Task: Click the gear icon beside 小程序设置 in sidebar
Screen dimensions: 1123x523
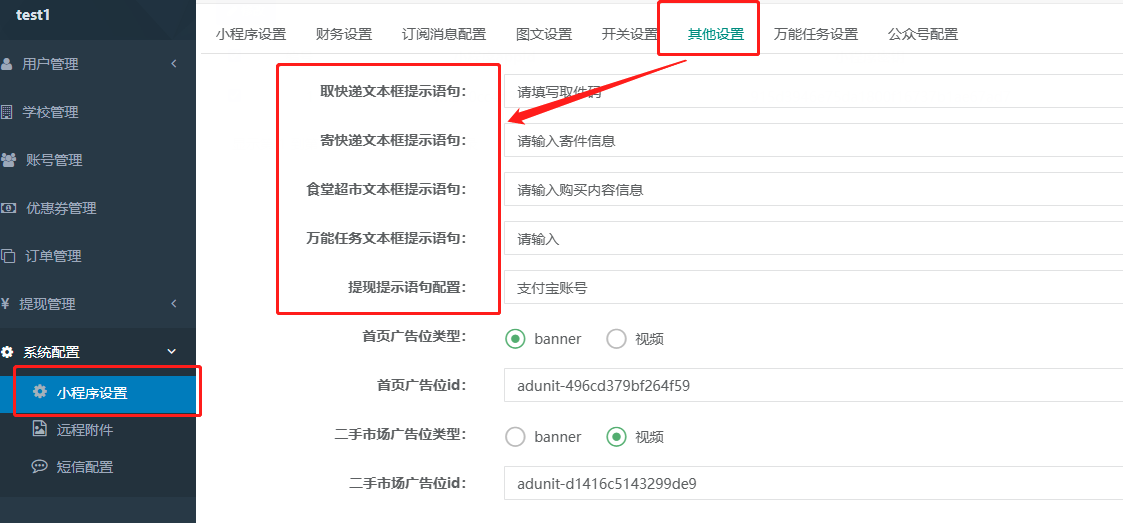Action: pyautogui.click(x=40, y=392)
